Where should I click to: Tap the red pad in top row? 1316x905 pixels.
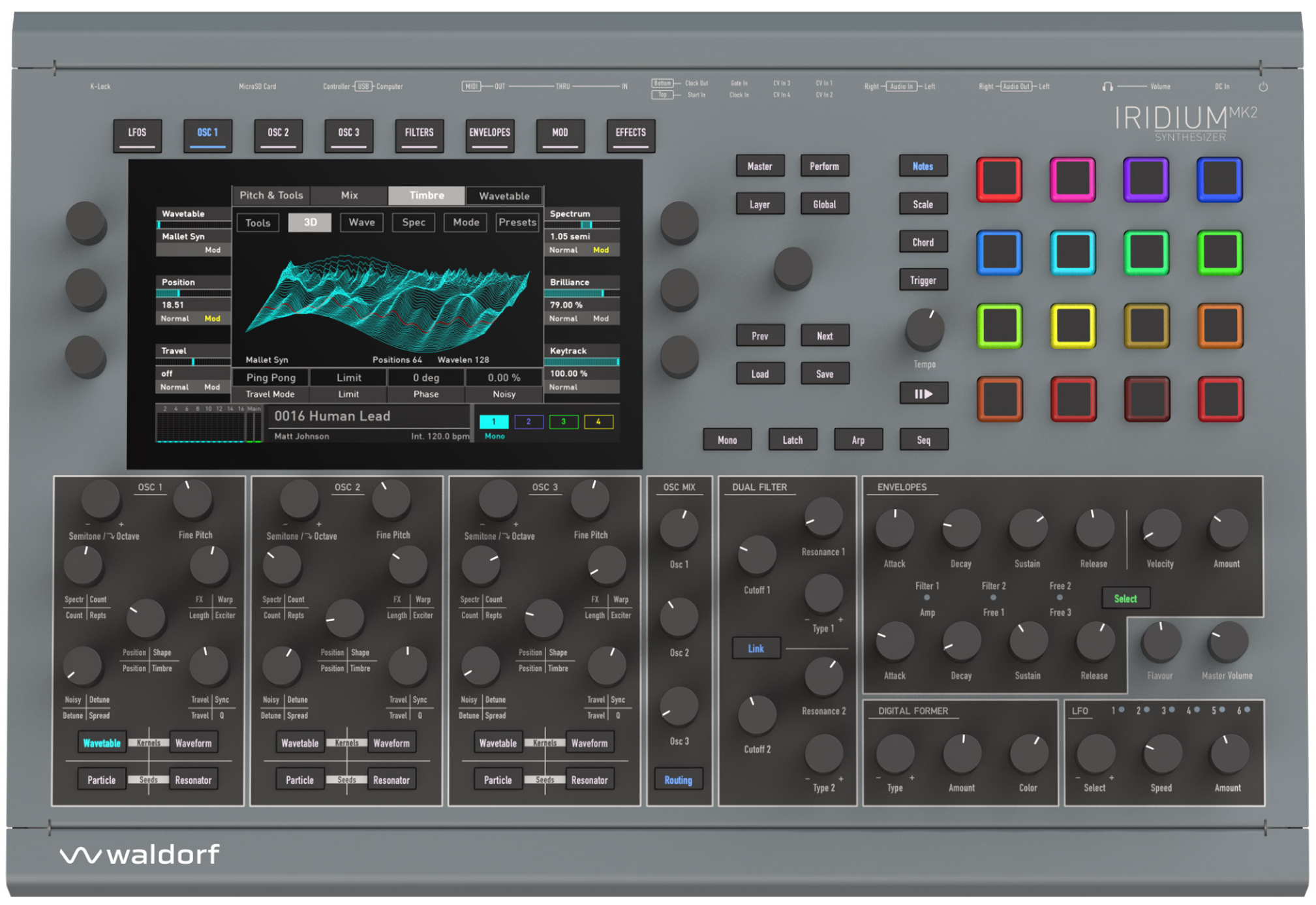(998, 179)
